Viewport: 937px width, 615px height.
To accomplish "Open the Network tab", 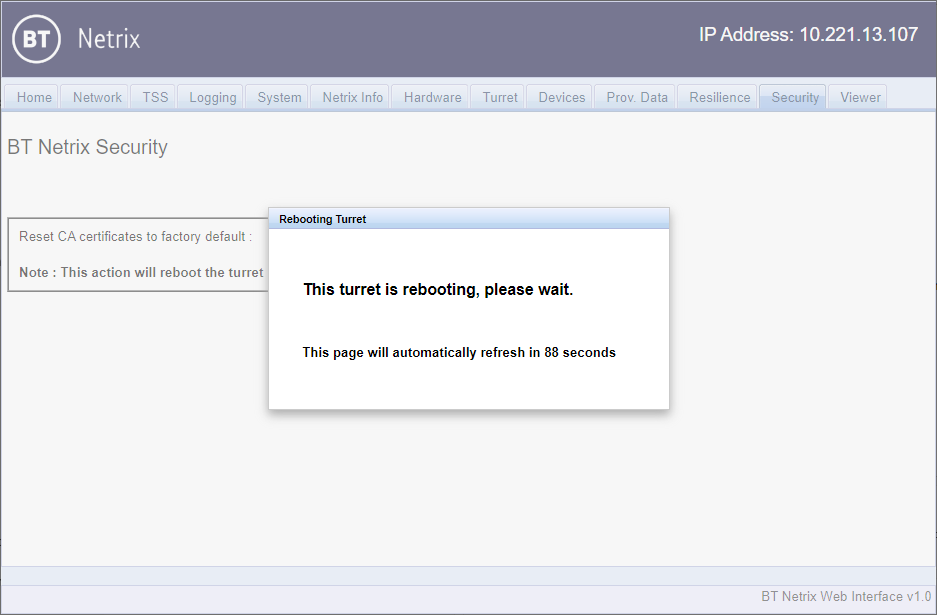I will pos(96,97).
